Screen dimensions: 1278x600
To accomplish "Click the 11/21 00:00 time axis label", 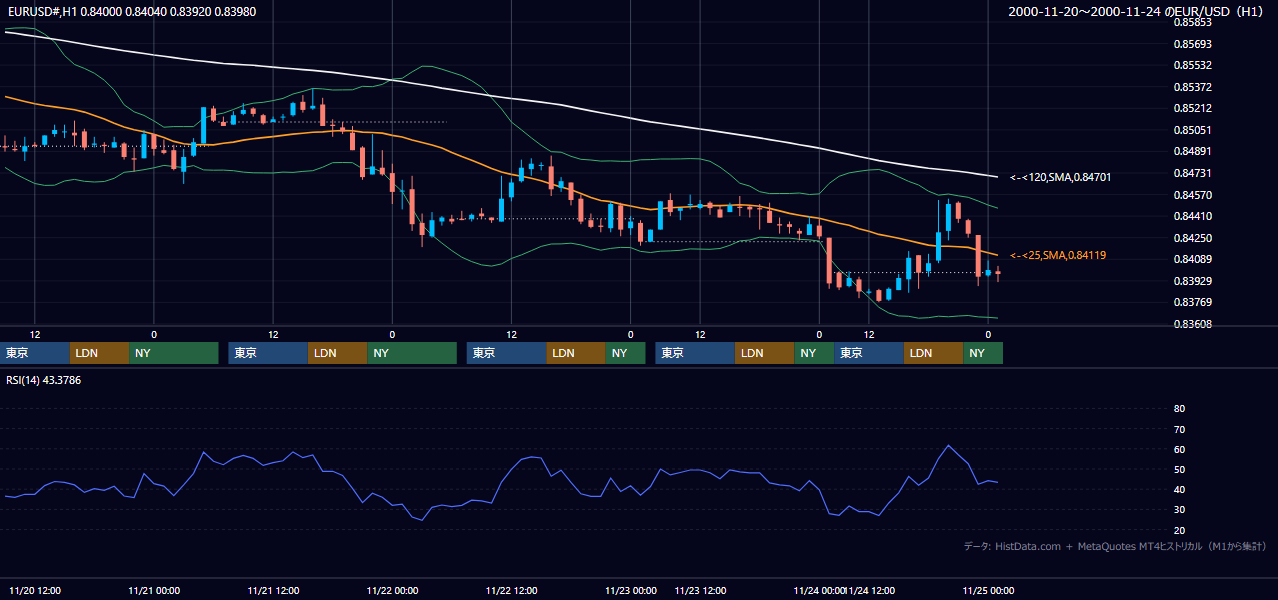I will click(154, 591).
